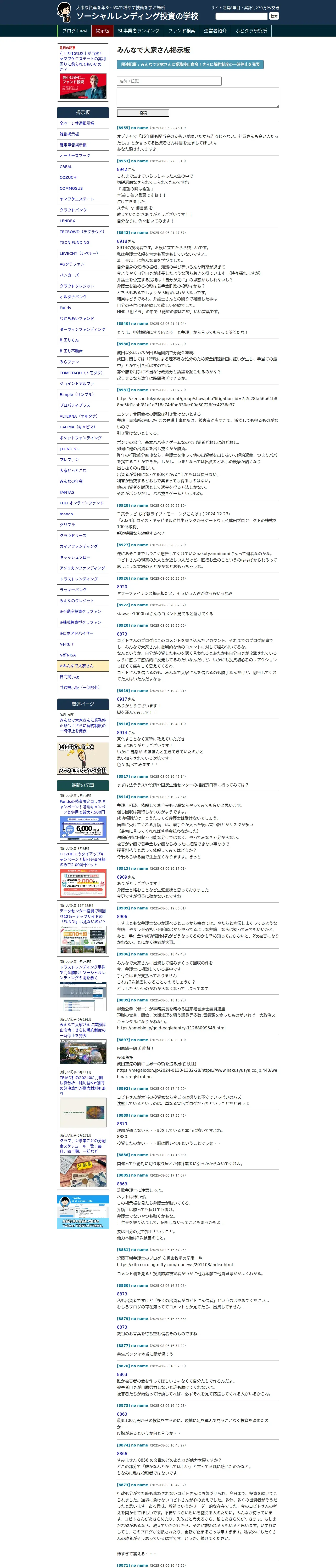This screenshot has width=336, height=1568.
Task: Open 利回りくん board link
Action: [83, 340]
